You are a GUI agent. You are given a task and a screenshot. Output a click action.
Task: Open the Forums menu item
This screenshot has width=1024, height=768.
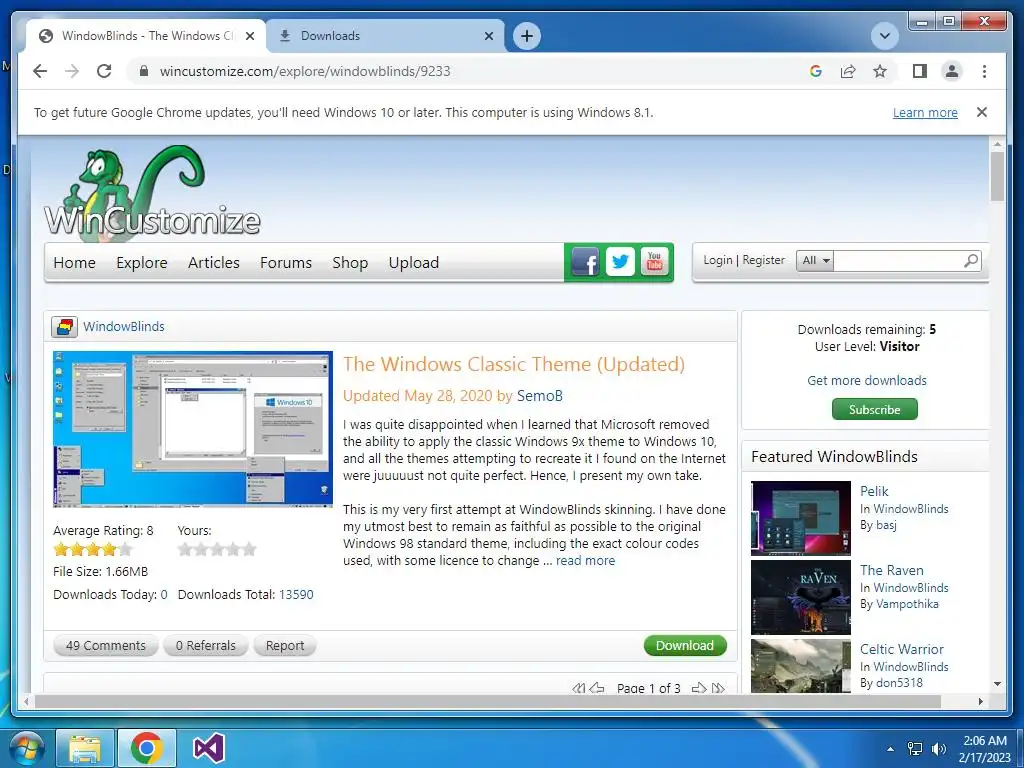click(x=286, y=263)
